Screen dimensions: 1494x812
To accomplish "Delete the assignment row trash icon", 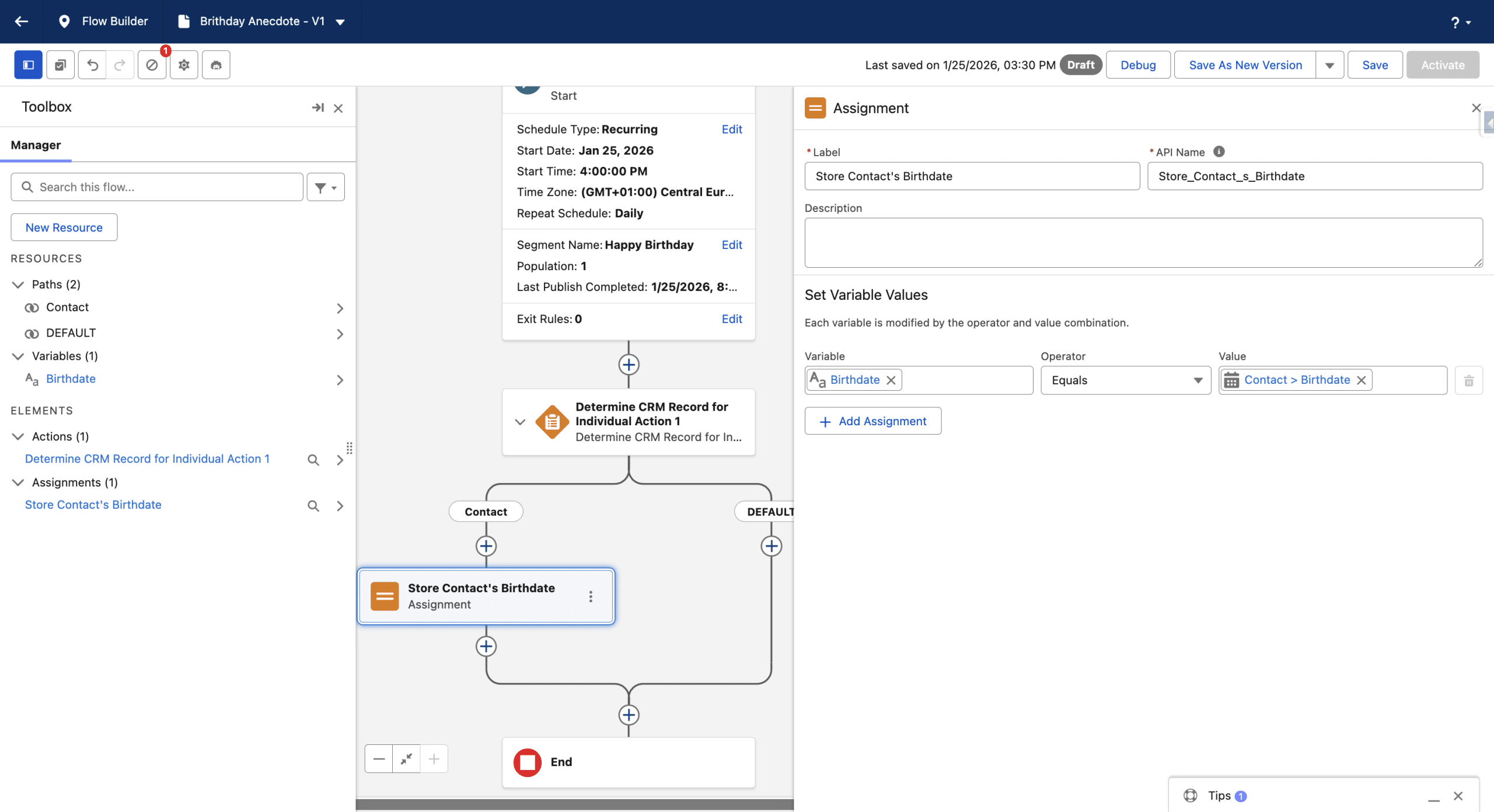I will click(1468, 381).
